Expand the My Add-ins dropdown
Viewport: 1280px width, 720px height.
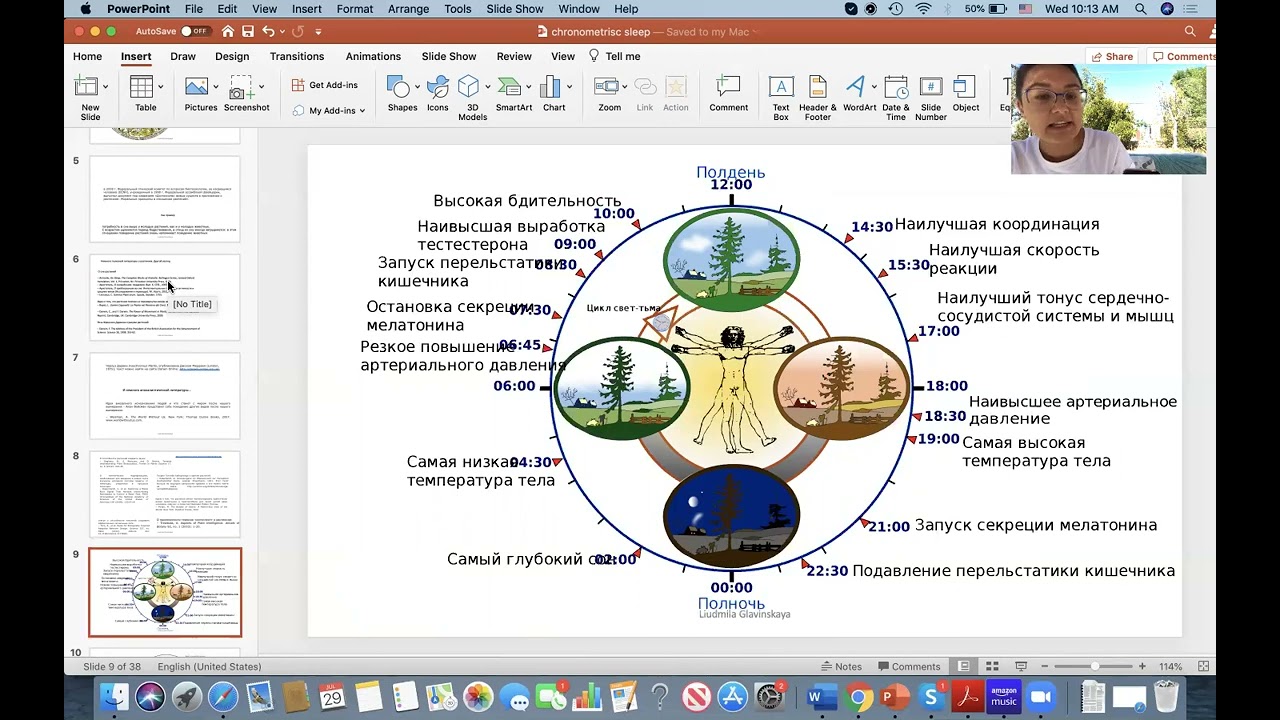coord(362,111)
